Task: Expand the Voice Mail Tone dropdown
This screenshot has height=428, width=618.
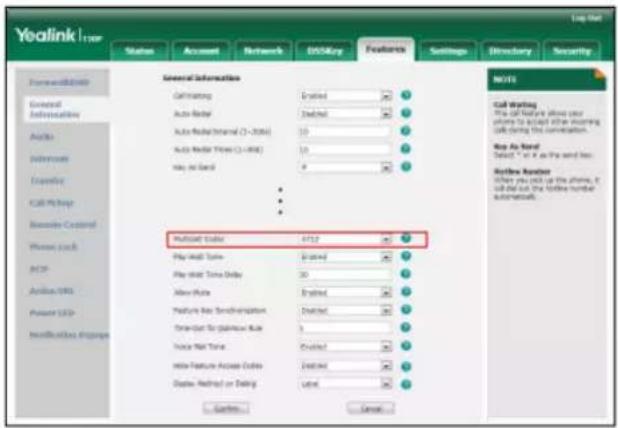Action: [x=387, y=347]
